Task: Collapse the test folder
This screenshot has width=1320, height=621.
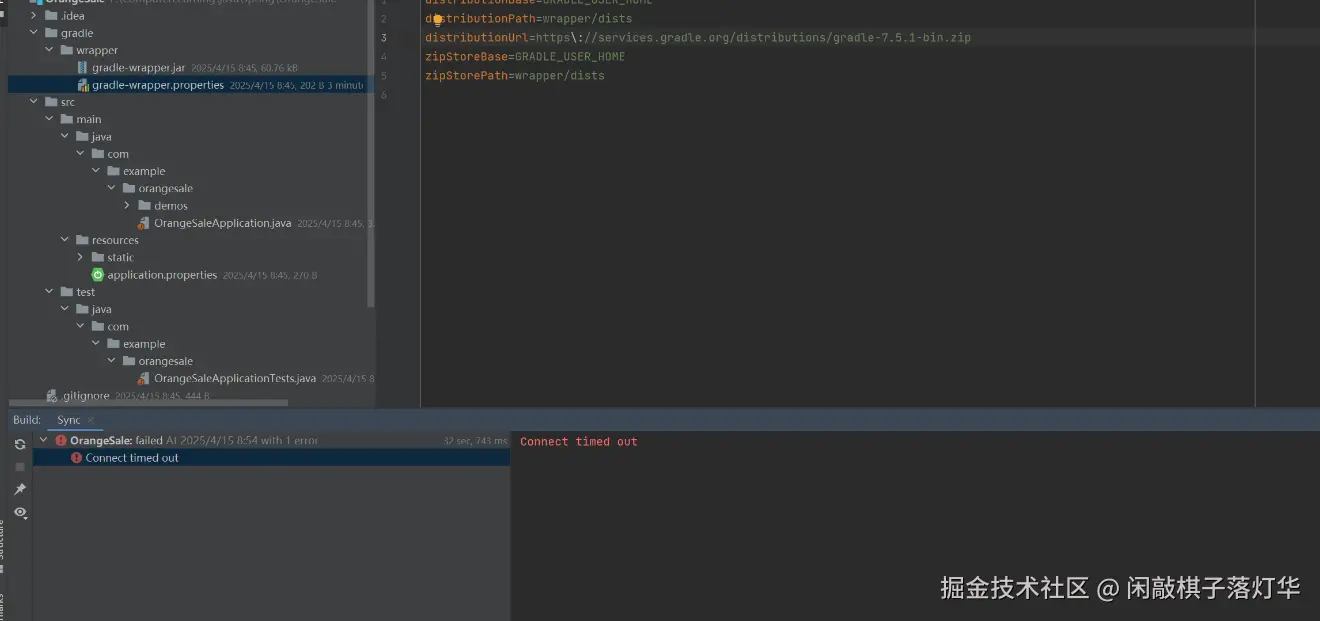Action: click(50, 292)
